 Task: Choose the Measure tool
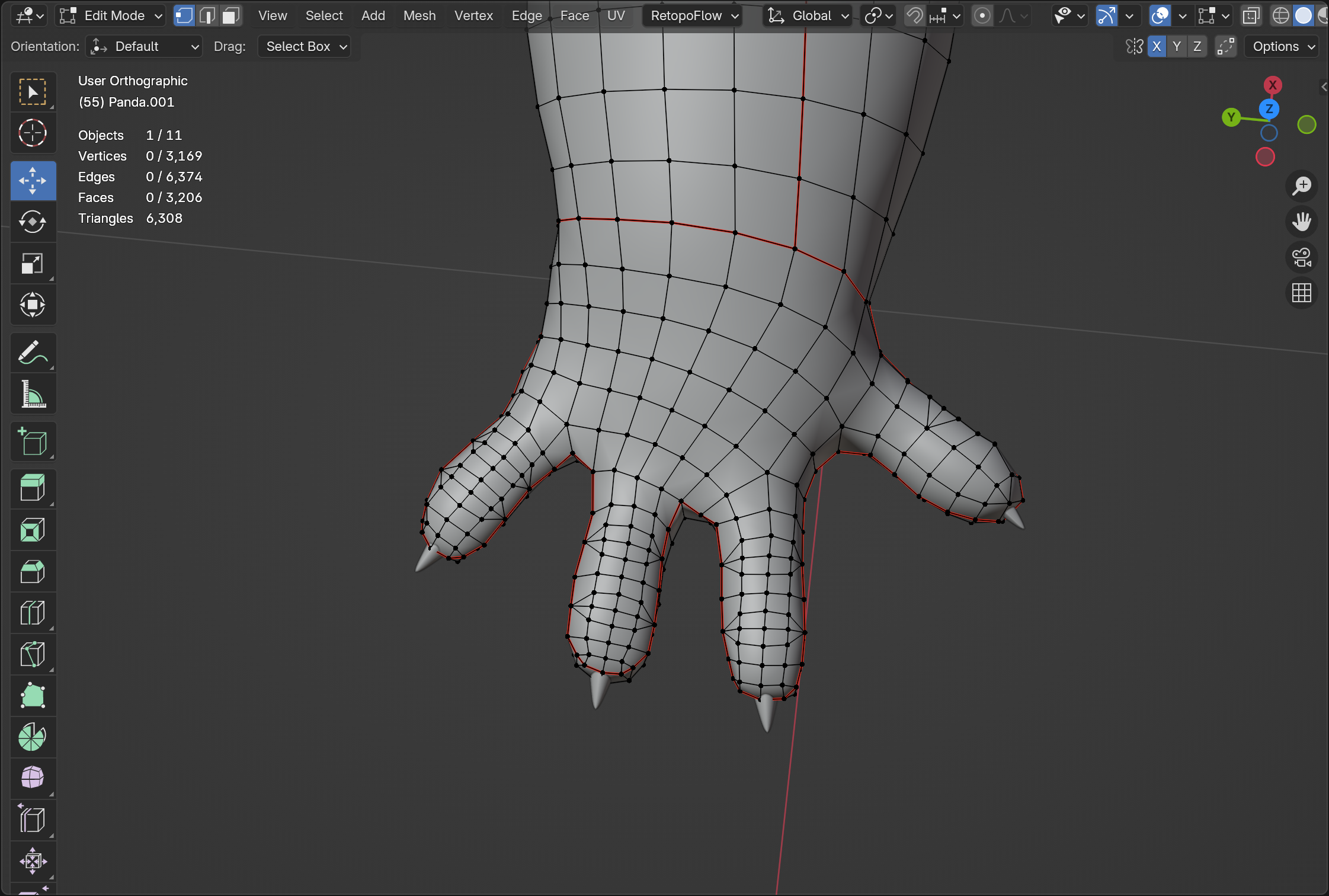pos(33,394)
